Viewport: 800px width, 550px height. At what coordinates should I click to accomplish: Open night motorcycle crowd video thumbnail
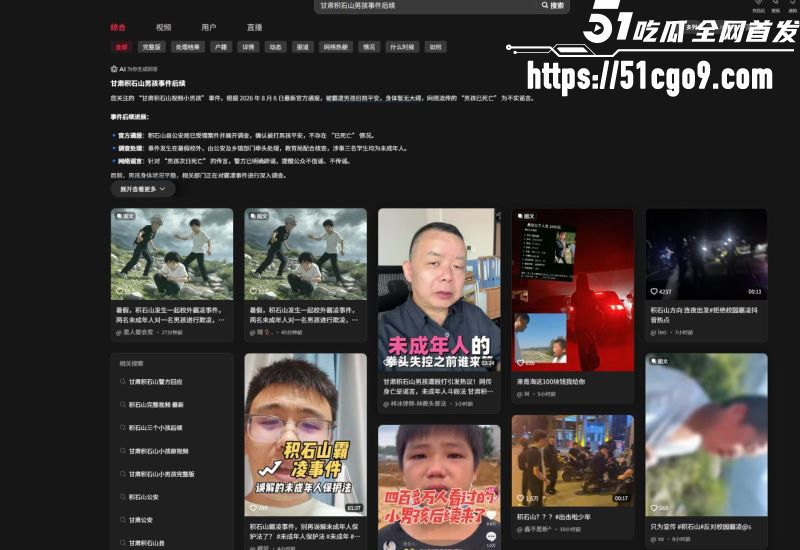573,460
